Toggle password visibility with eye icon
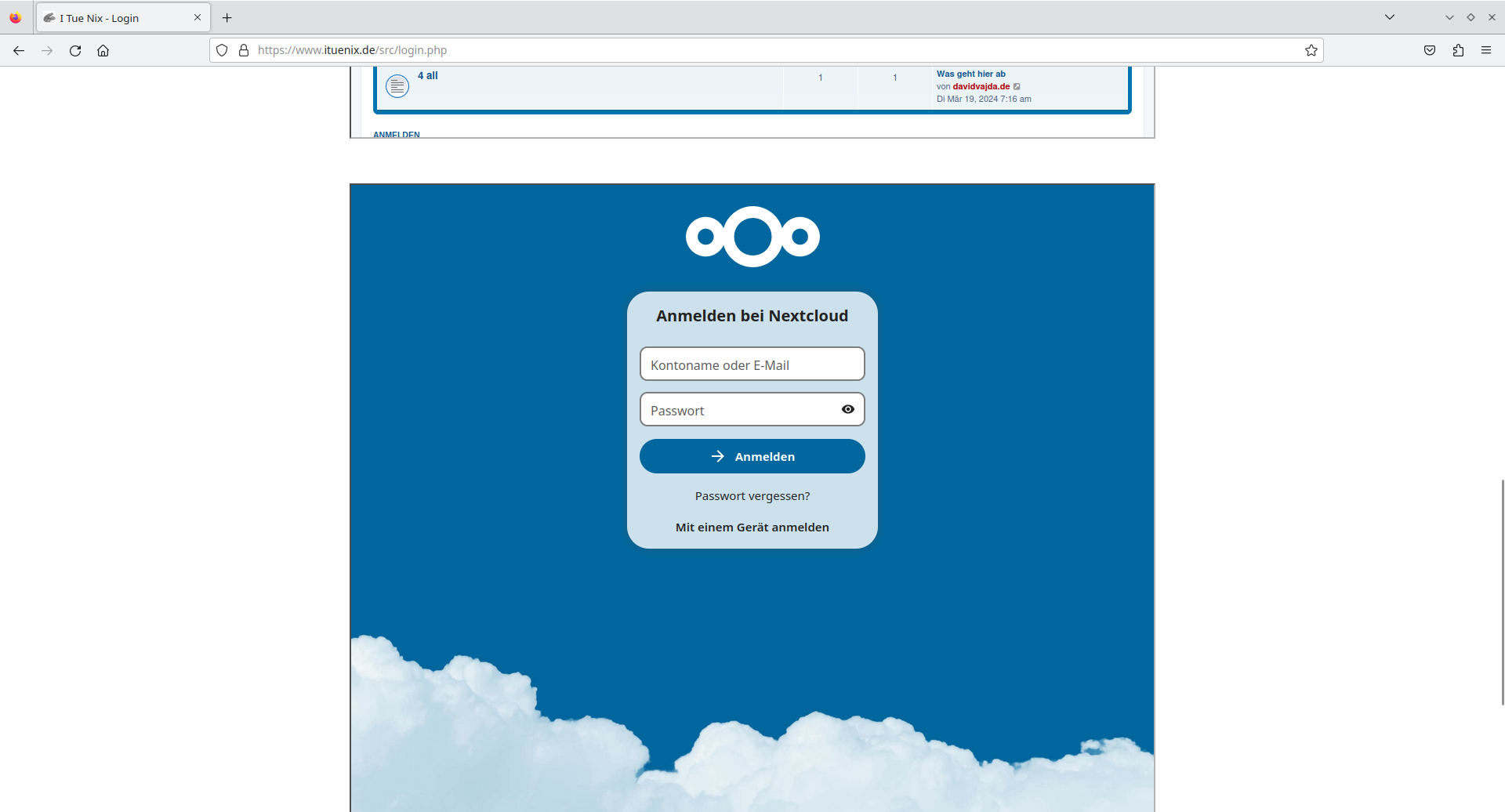The height and width of the screenshot is (812, 1505). (847, 409)
